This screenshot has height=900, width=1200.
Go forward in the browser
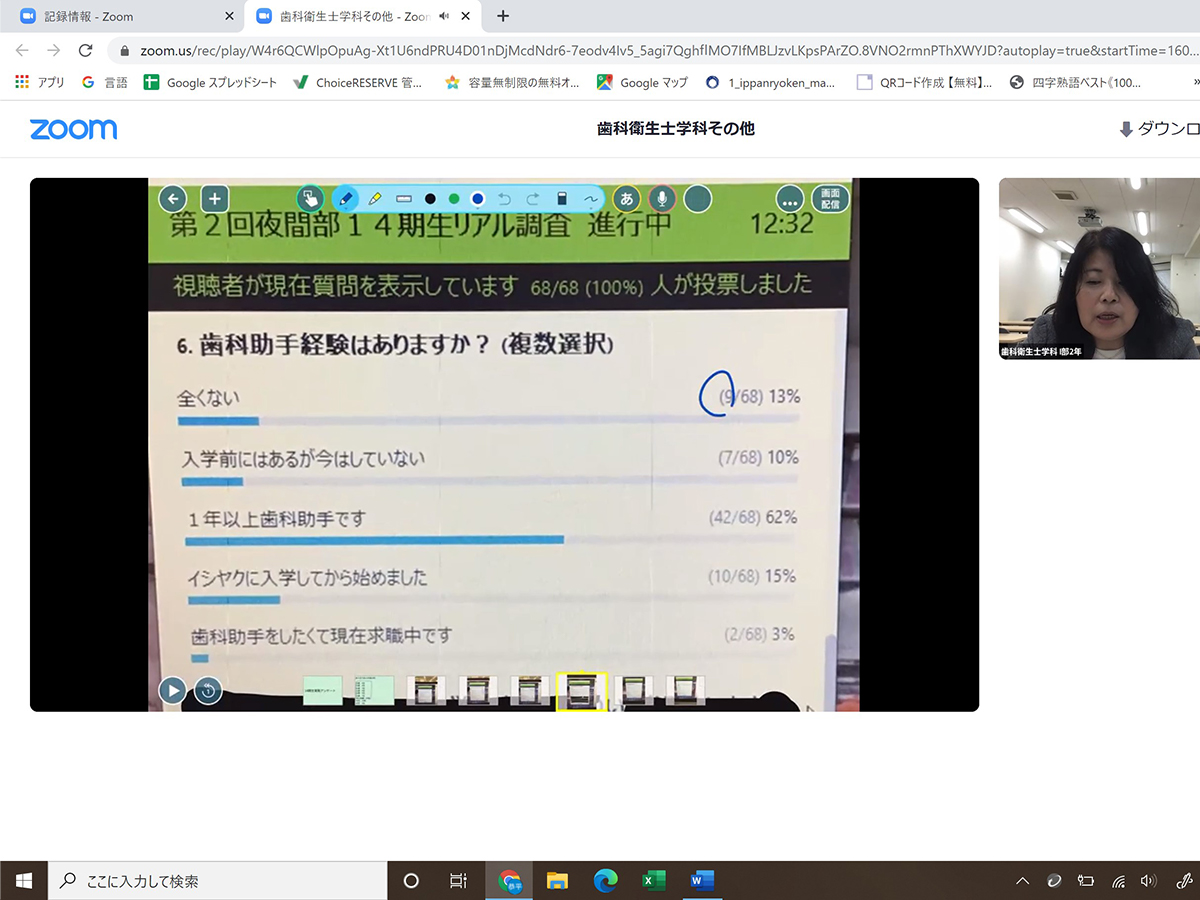tap(54, 50)
